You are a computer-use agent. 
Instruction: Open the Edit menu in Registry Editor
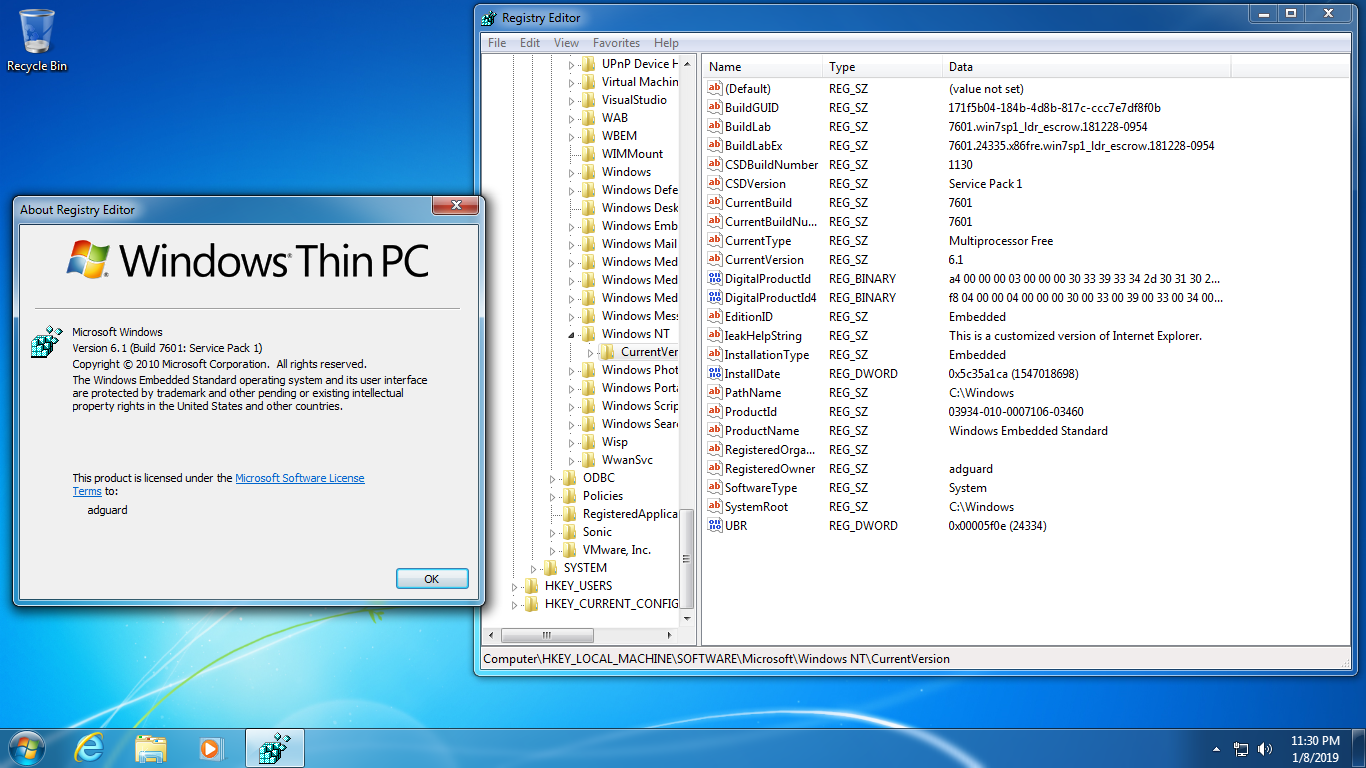click(530, 43)
